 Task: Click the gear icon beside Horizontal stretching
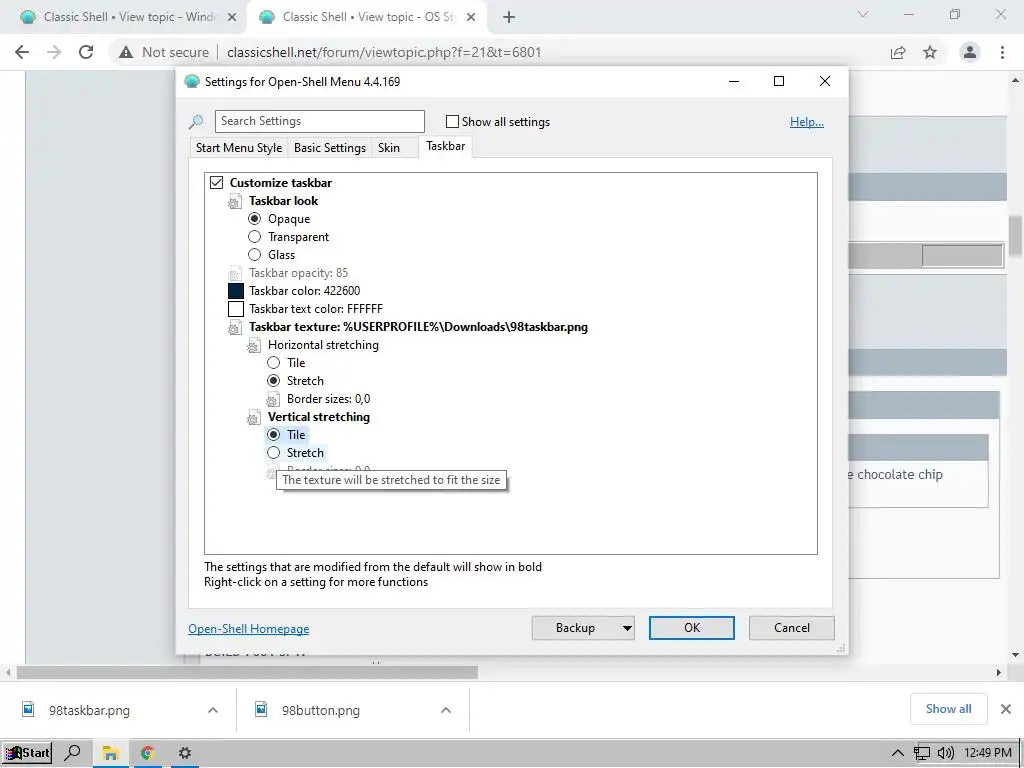point(253,345)
